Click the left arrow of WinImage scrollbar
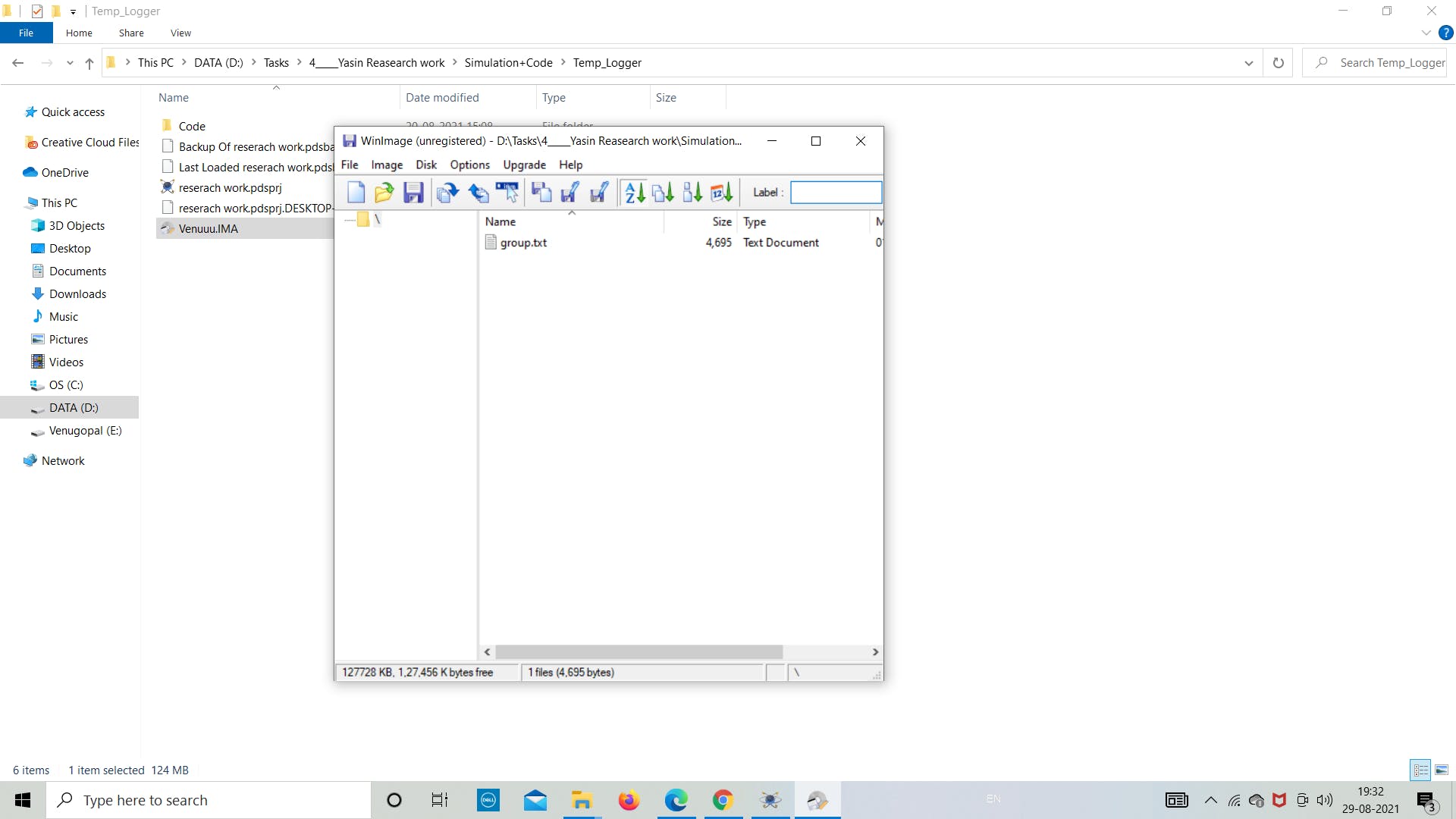 488,652
